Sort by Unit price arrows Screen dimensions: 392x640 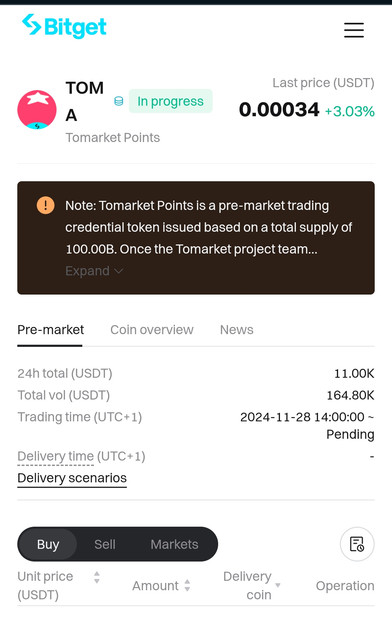click(97, 577)
